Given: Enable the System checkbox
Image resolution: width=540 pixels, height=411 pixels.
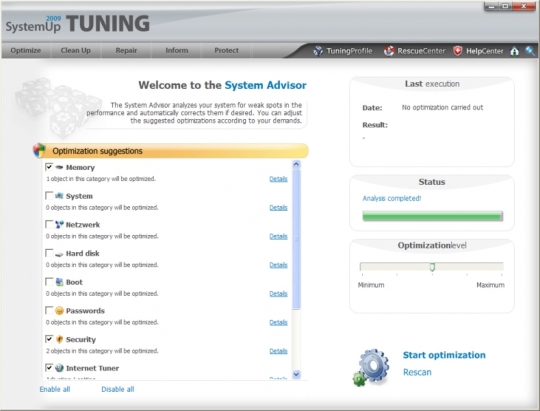Looking at the screenshot, I should 49,196.
